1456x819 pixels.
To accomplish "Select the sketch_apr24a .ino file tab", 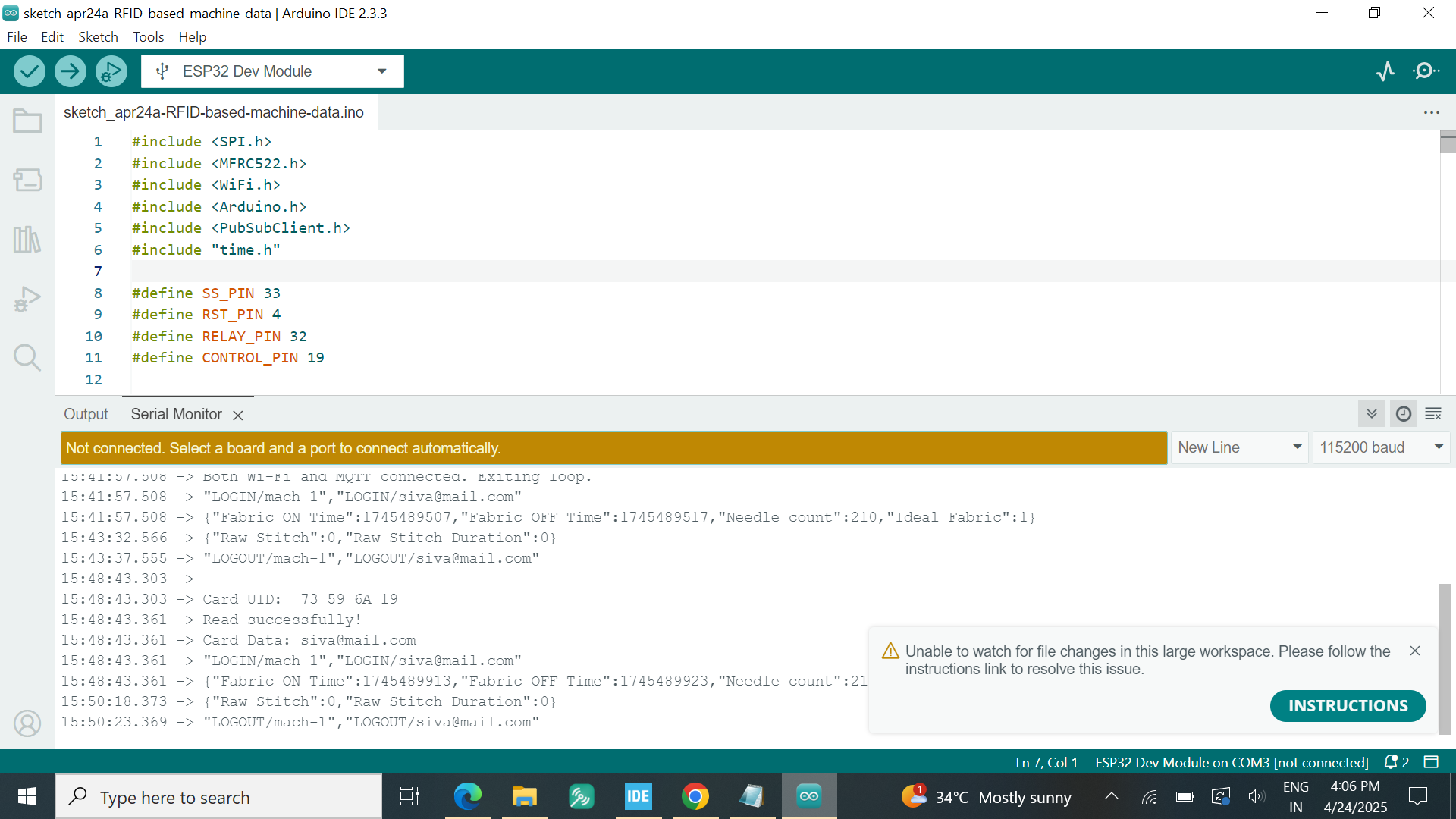I will 214,112.
